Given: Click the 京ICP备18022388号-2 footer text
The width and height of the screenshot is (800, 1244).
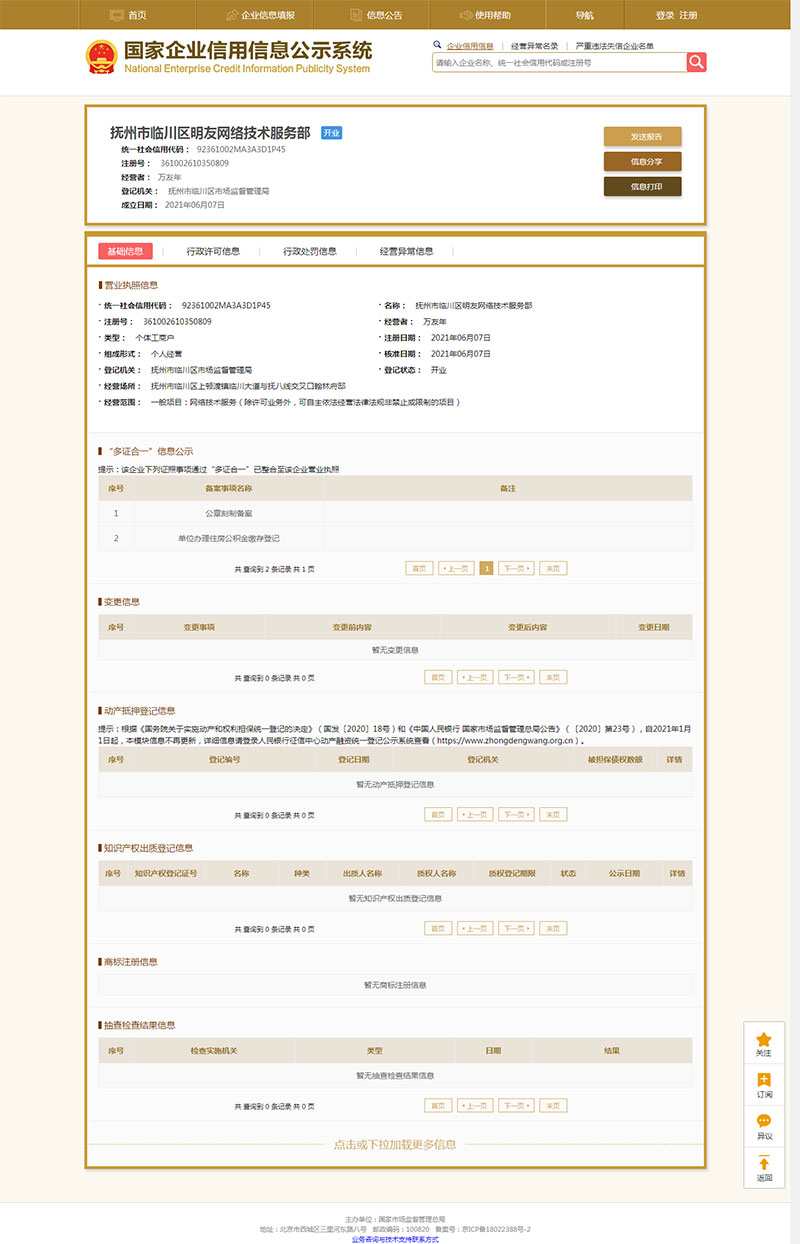Looking at the screenshot, I should [497, 1229].
